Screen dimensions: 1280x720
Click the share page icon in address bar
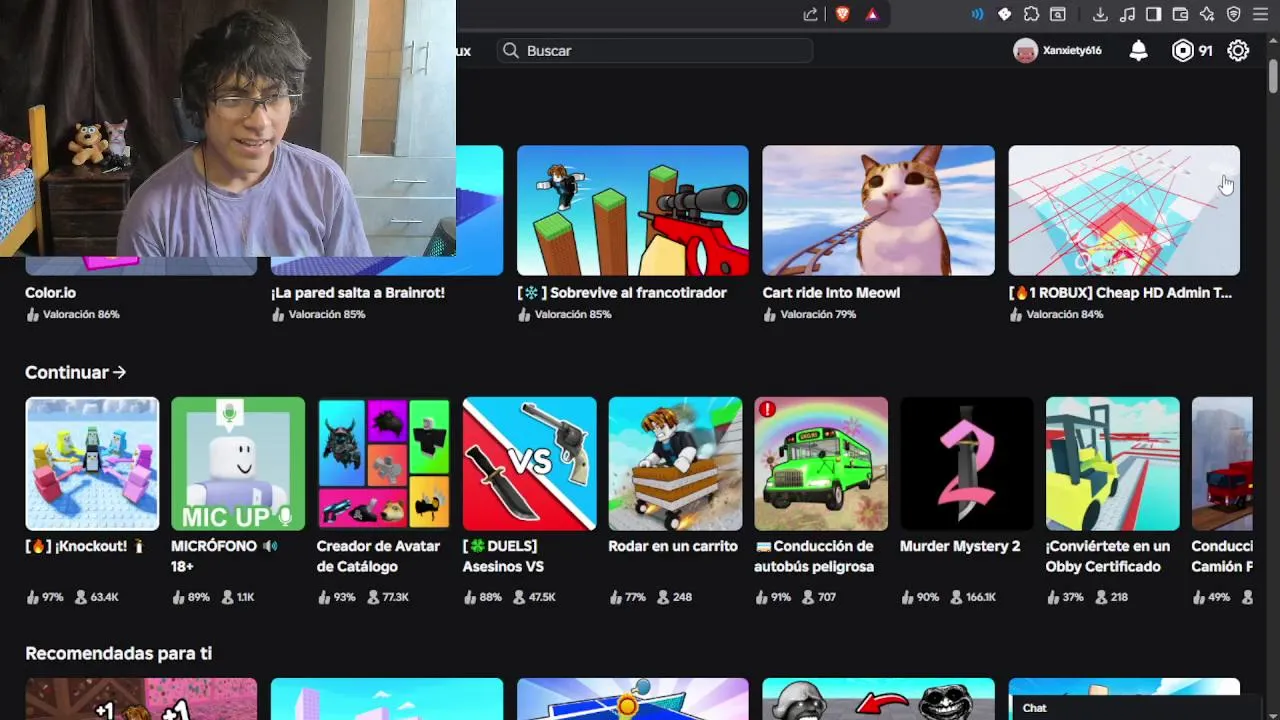pyautogui.click(x=811, y=14)
